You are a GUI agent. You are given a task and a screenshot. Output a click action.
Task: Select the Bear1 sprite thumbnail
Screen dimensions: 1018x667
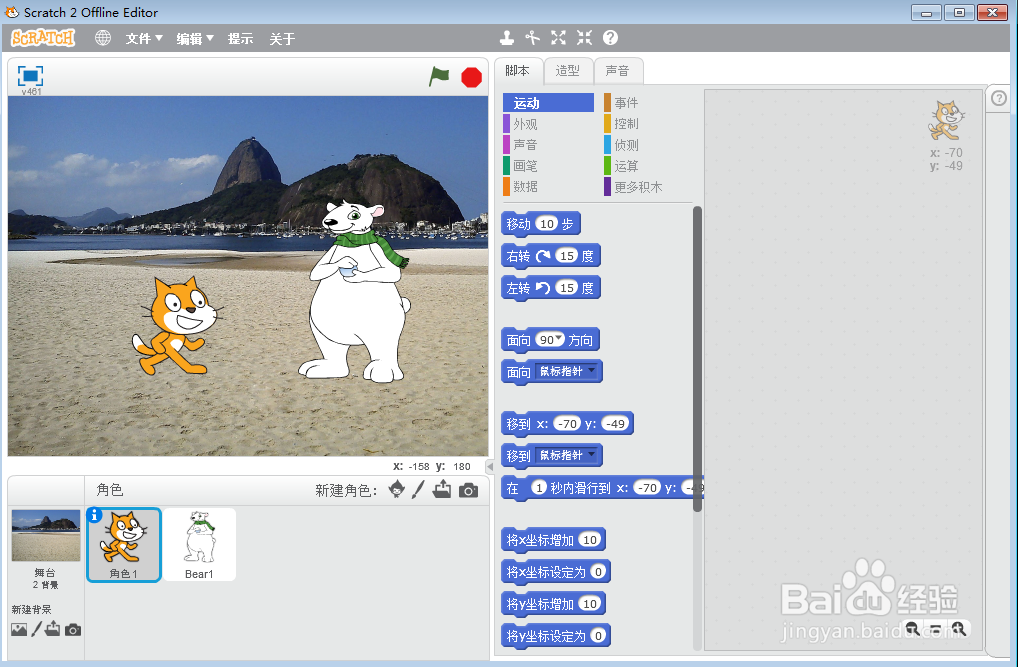click(x=199, y=544)
